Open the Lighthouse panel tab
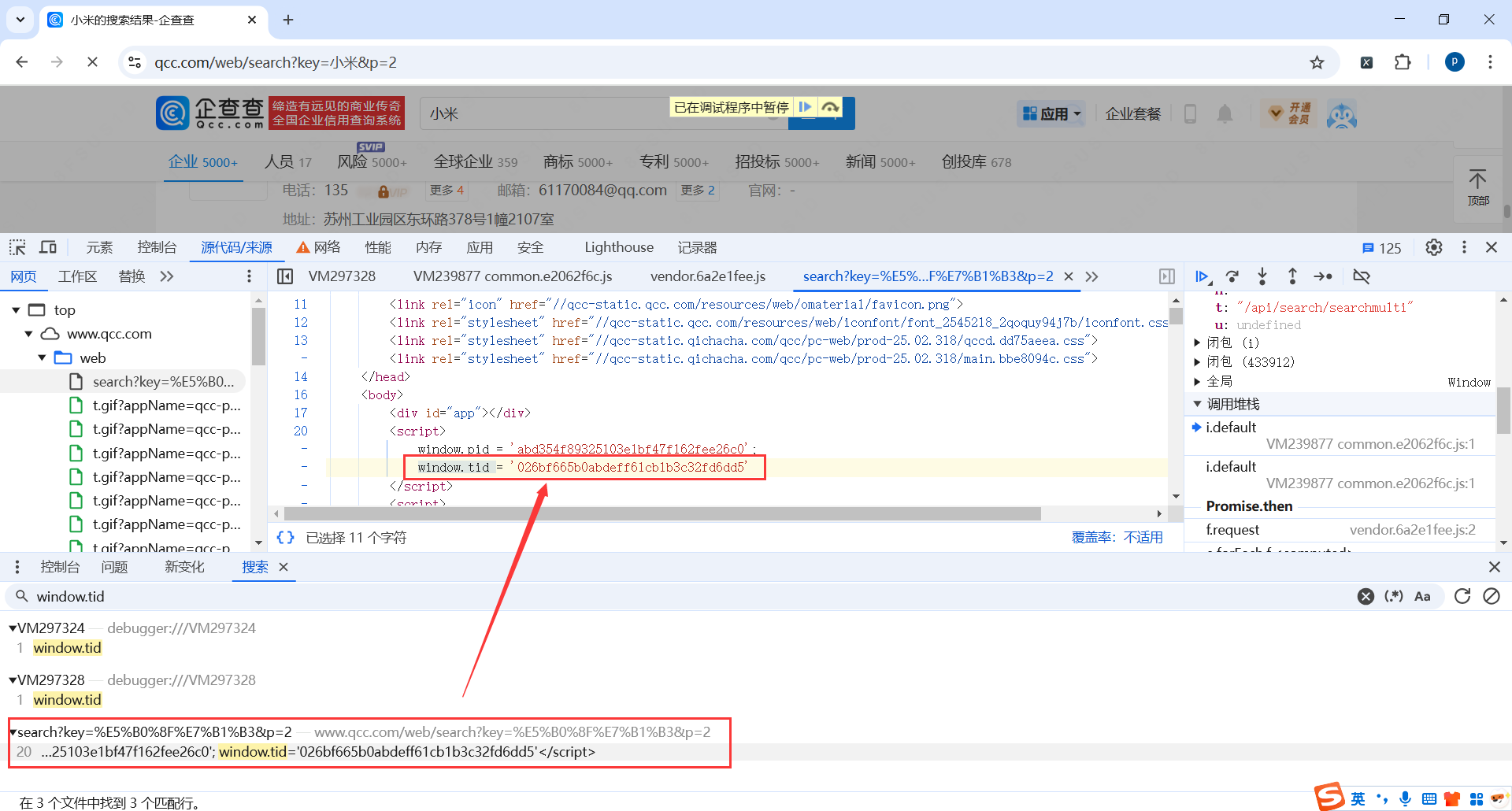The image size is (1512, 811). tap(619, 247)
